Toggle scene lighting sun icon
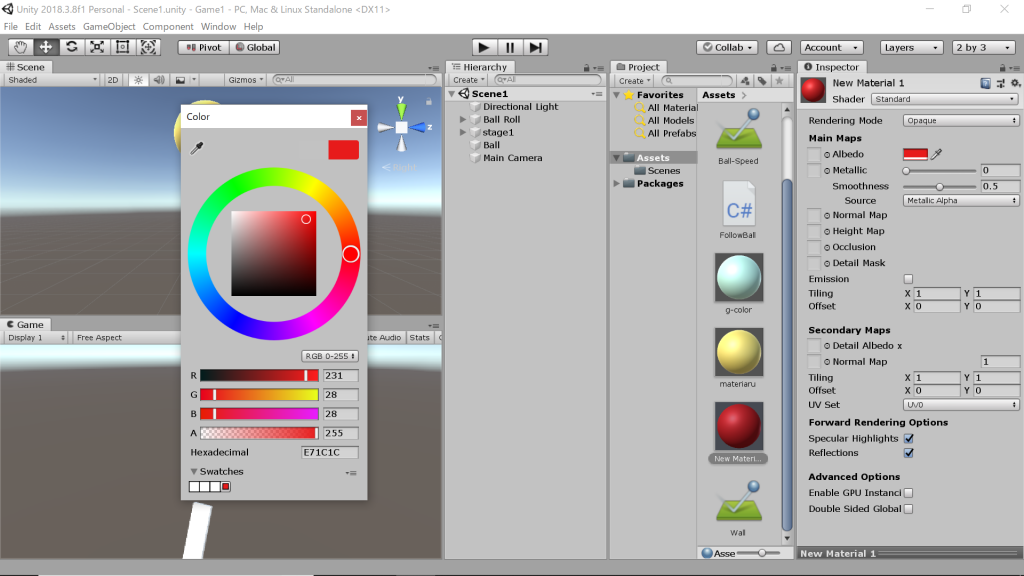Viewport: 1024px width, 576px height. pos(138,80)
